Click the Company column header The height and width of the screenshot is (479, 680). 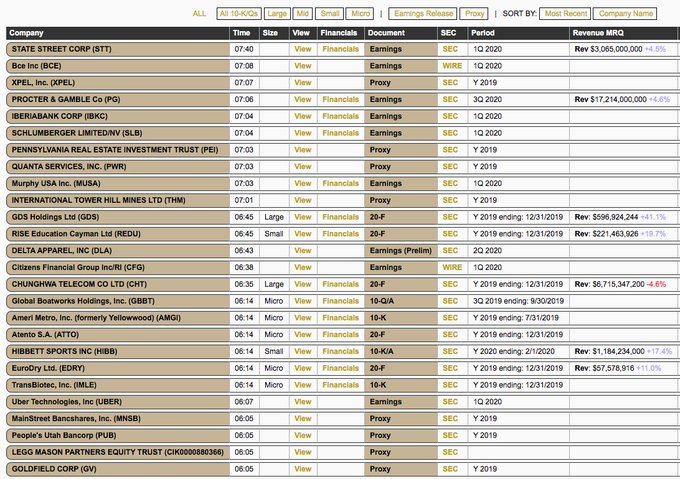pyautogui.click(x=118, y=33)
